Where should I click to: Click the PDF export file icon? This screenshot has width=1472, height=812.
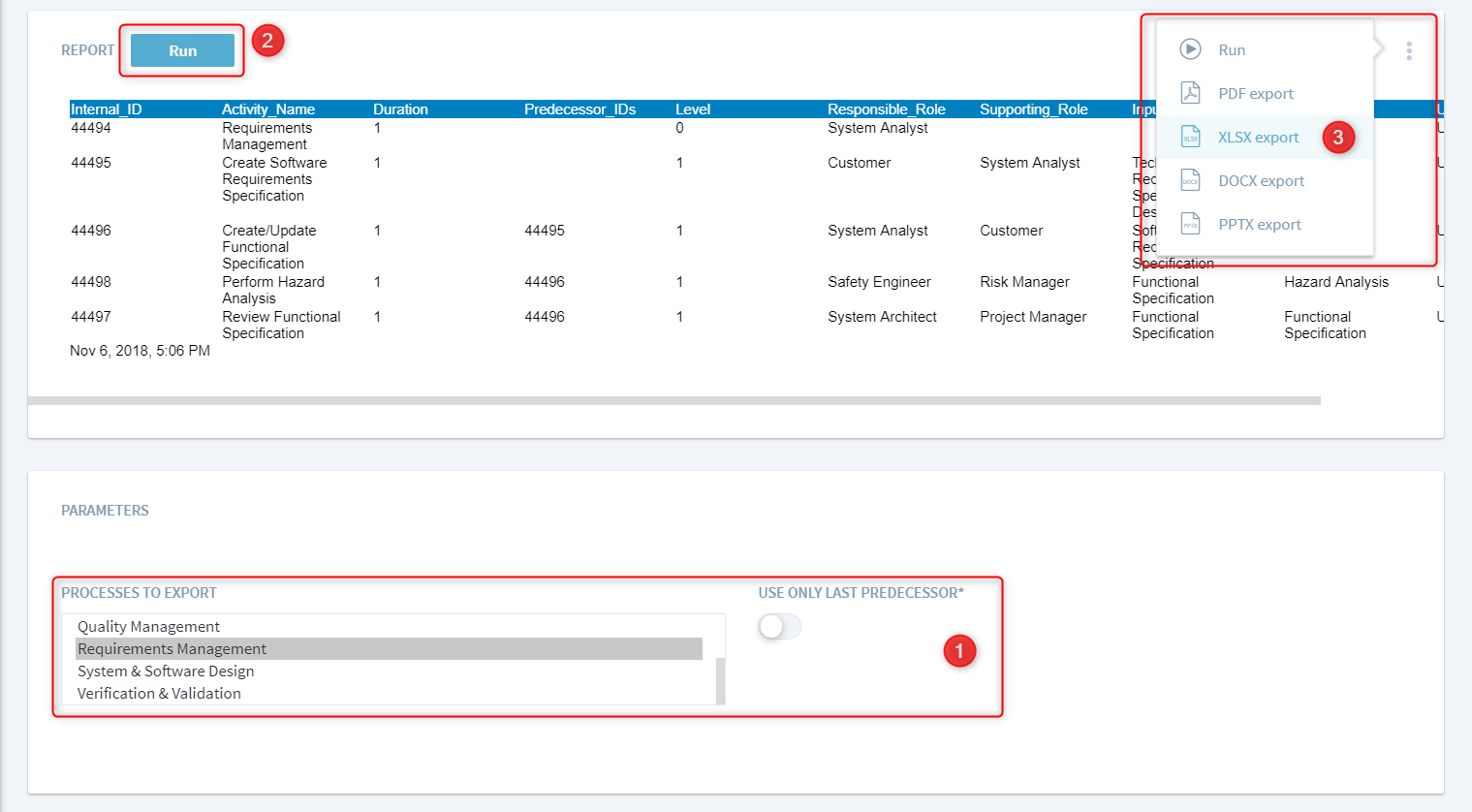point(1190,93)
